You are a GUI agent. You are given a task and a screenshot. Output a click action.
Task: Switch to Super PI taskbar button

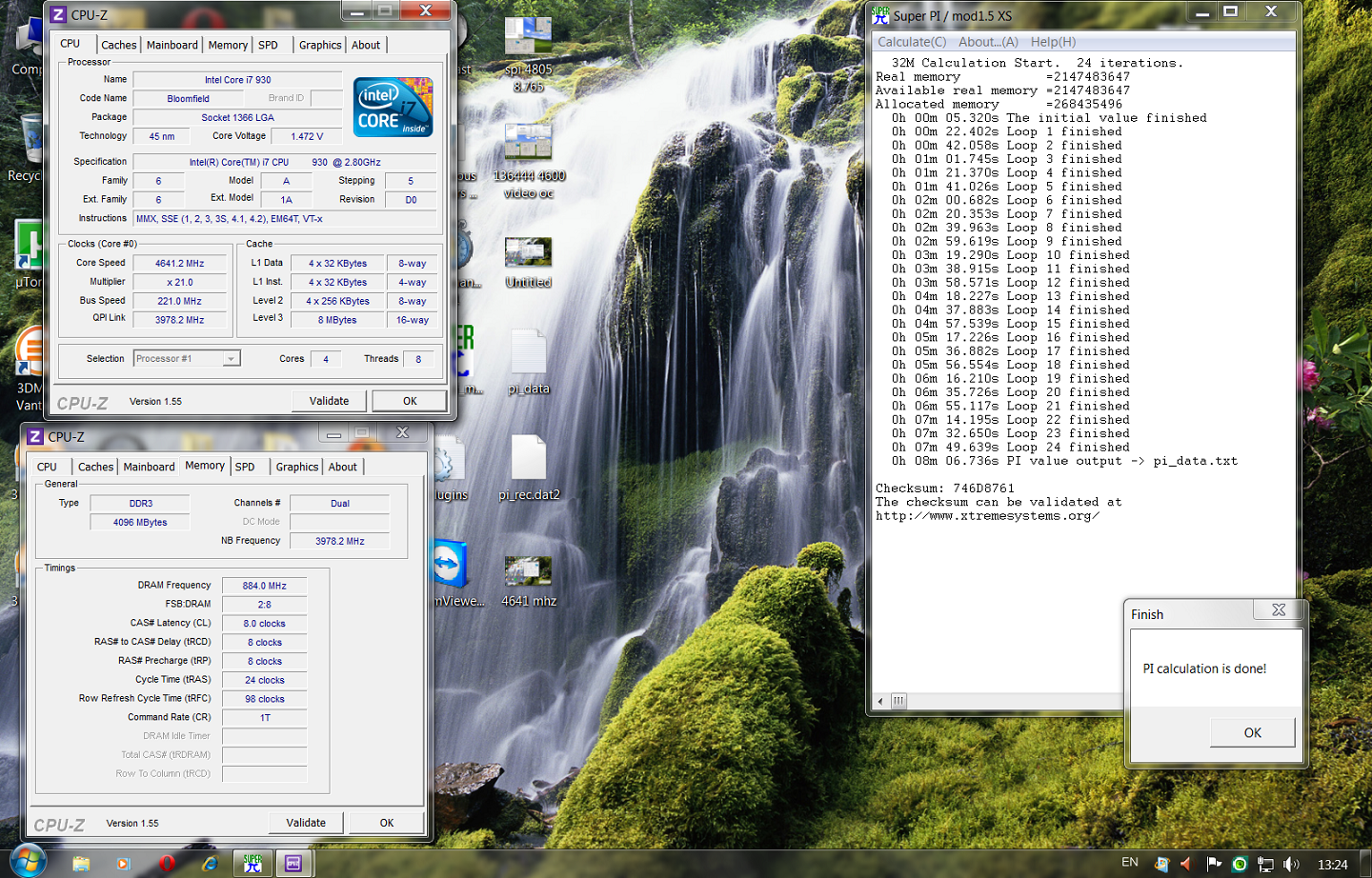point(253,864)
